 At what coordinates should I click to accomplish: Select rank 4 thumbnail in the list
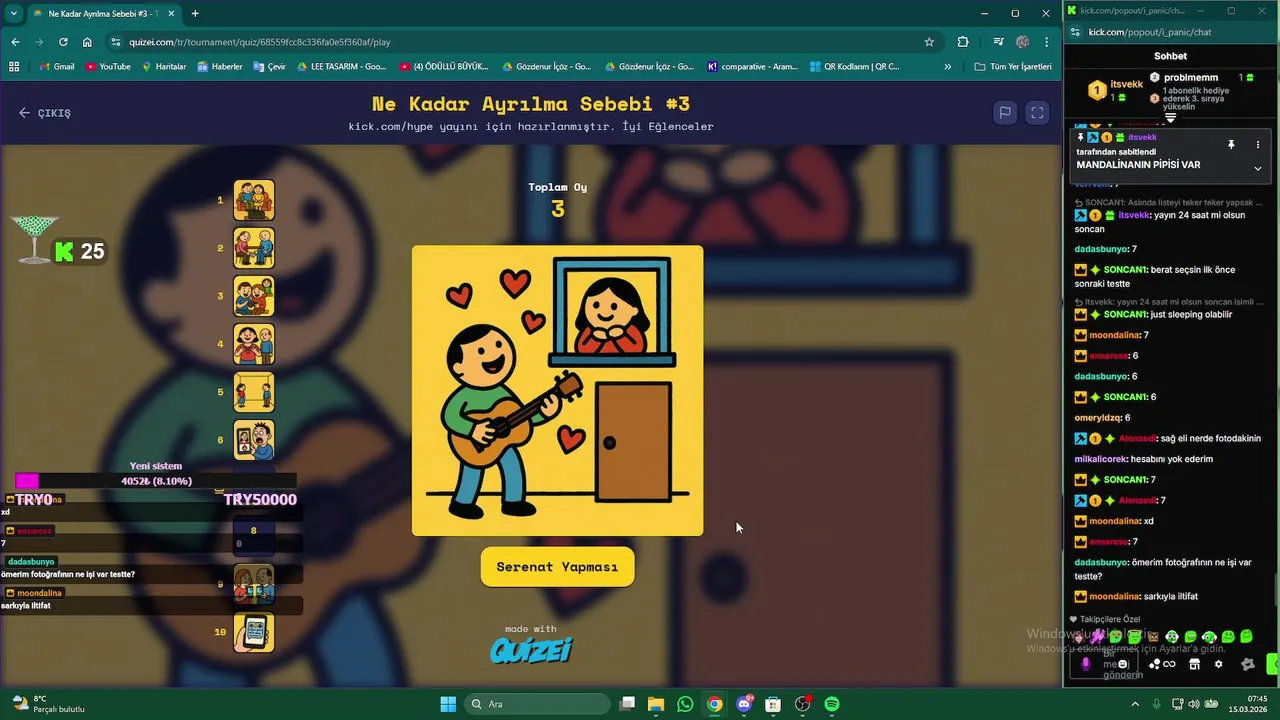[254, 344]
